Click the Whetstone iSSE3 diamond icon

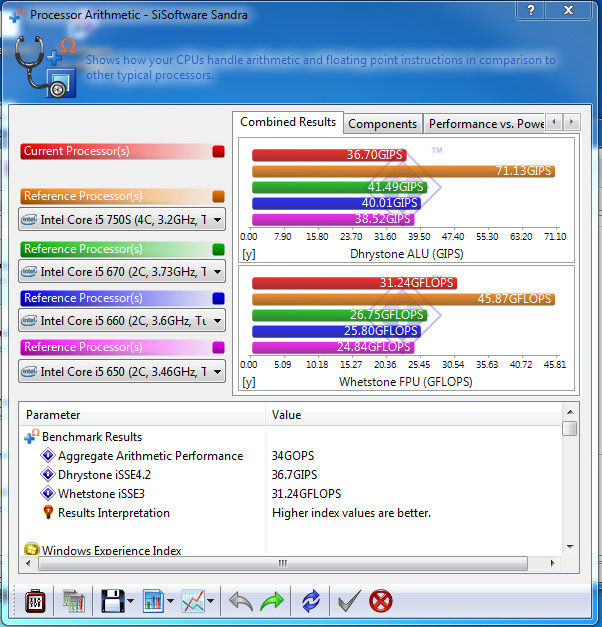[48, 493]
